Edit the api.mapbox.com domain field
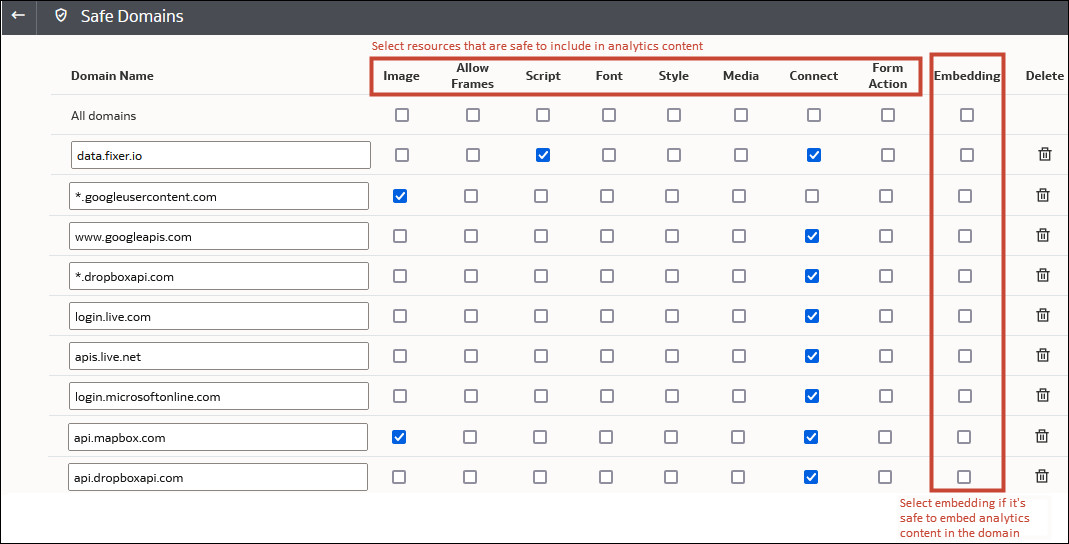Image resolution: width=1069 pixels, height=544 pixels. point(218,437)
